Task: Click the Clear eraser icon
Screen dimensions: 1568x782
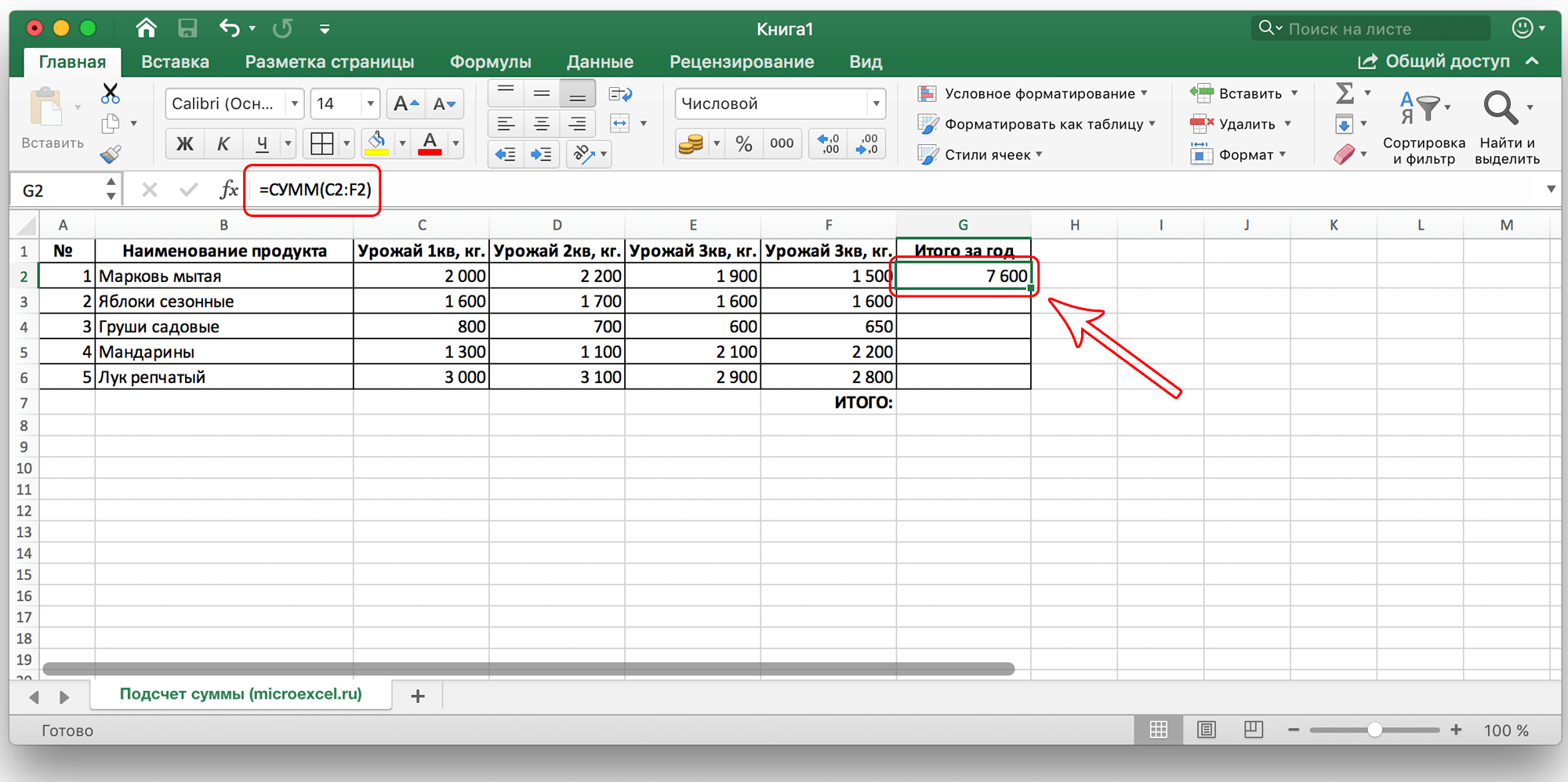Action: click(x=1344, y=154)
